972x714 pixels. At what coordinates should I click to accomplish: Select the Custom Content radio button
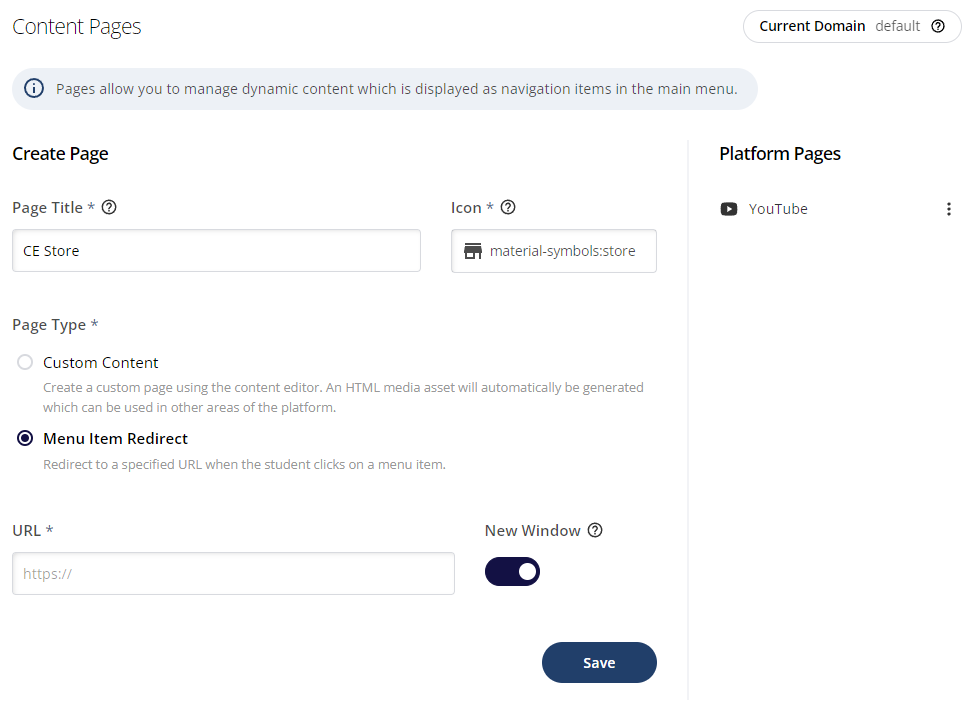[x=25, y=362]
